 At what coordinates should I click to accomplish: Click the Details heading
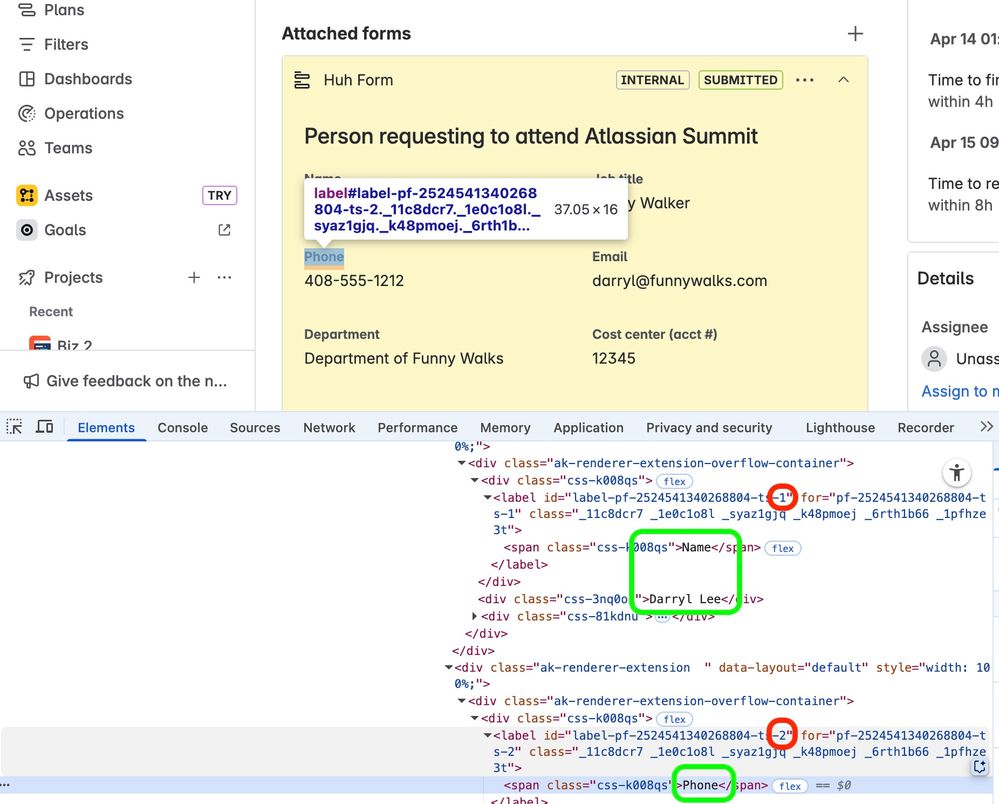click(x=945, y=278)
